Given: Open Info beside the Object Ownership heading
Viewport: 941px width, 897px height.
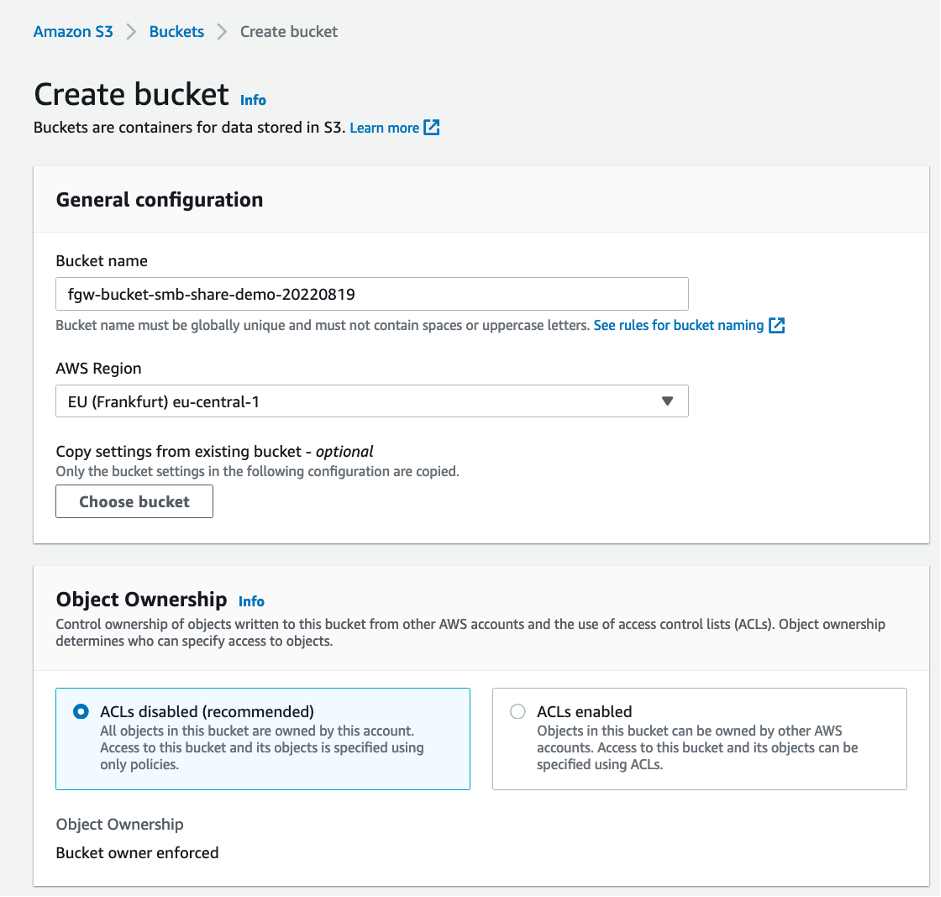Looking at the screenshot, I should 251,601.
